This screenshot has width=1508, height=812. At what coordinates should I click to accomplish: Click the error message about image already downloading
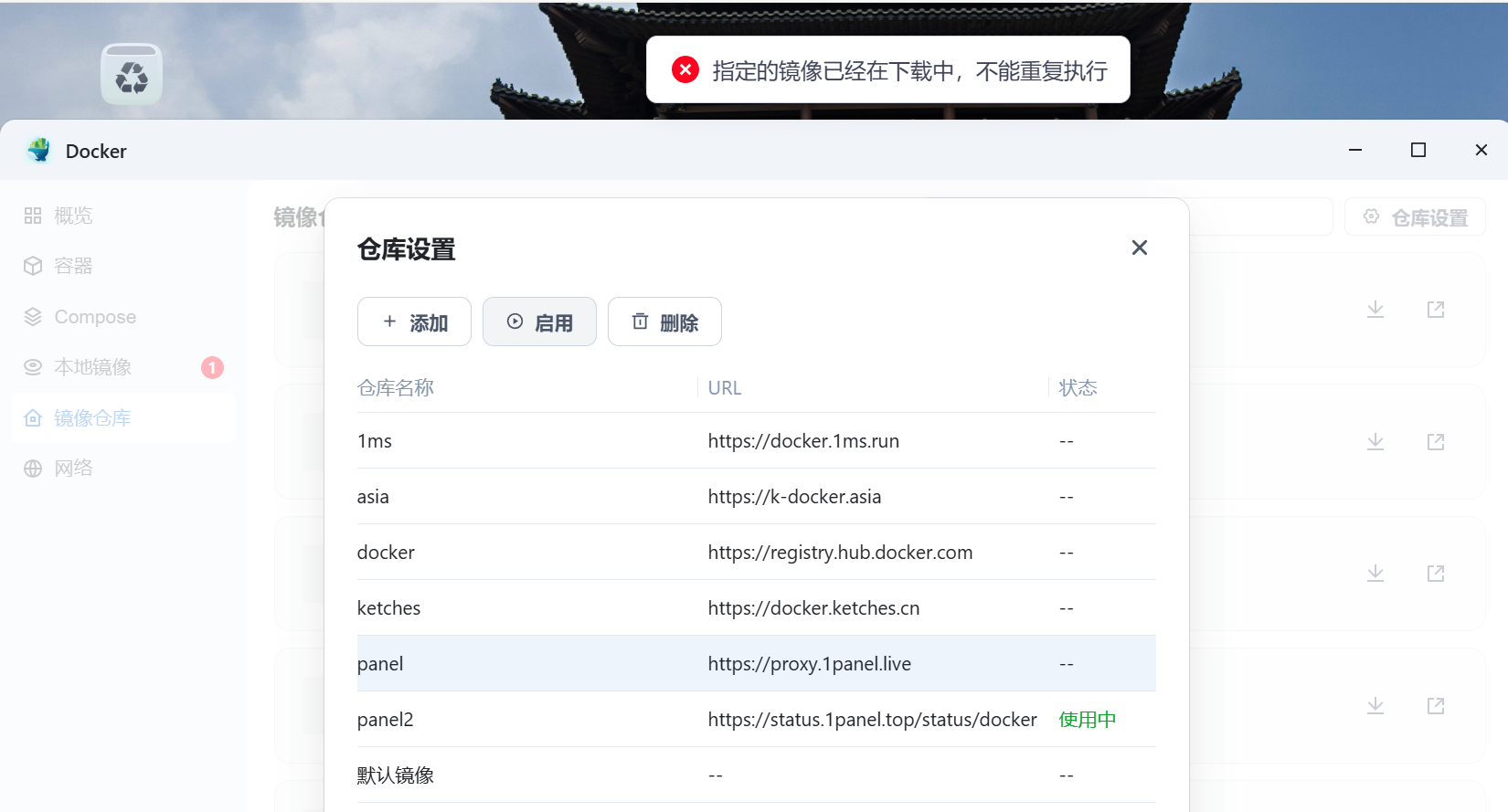909,71
